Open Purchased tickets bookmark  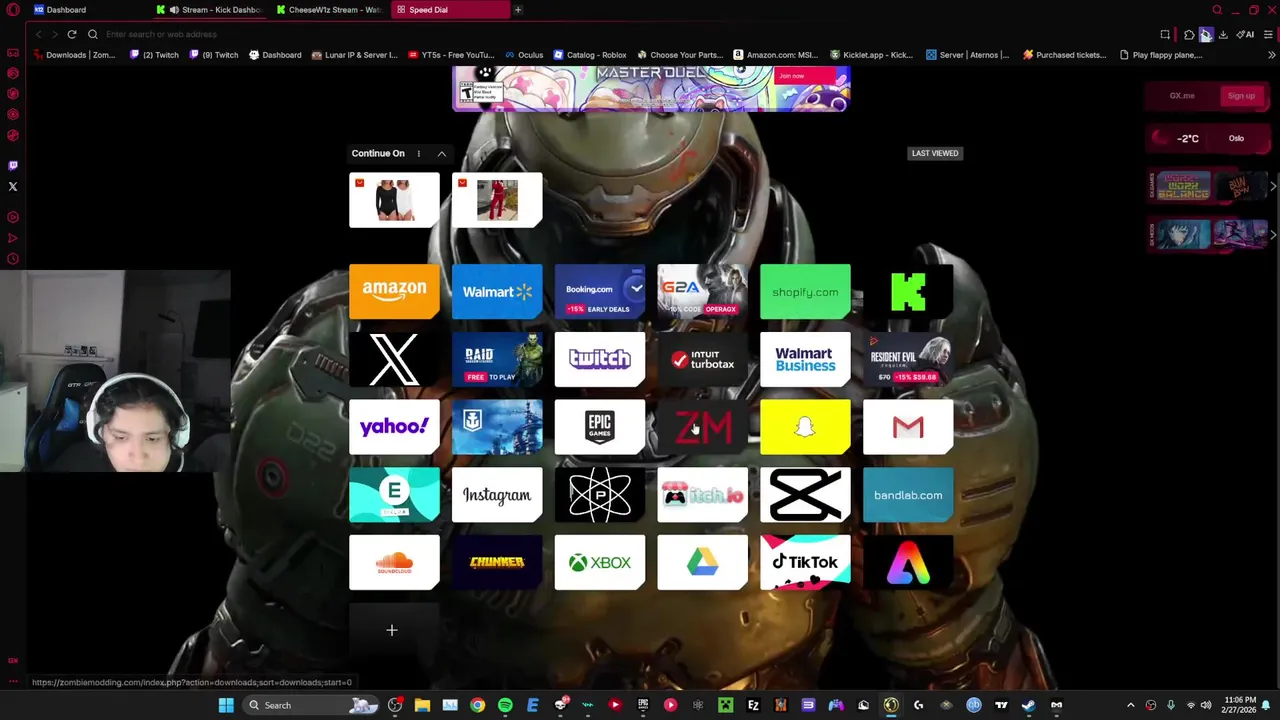(1064, 55)
